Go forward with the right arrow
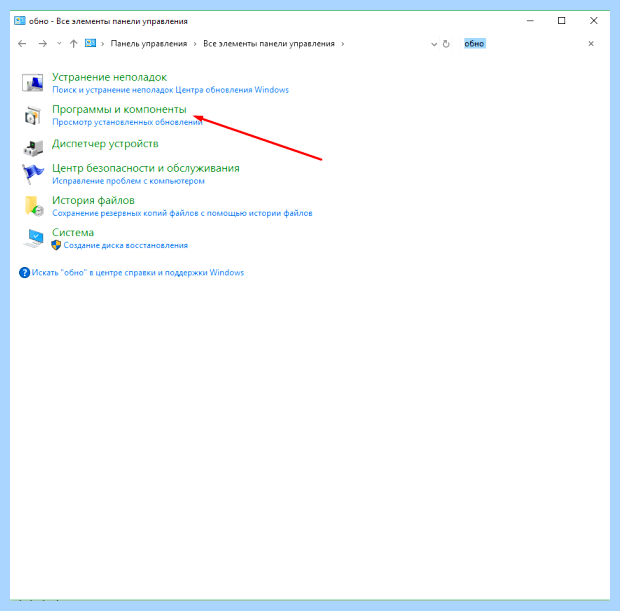The width and height of the screenshot is (620, 611). [x=43, y=44]
